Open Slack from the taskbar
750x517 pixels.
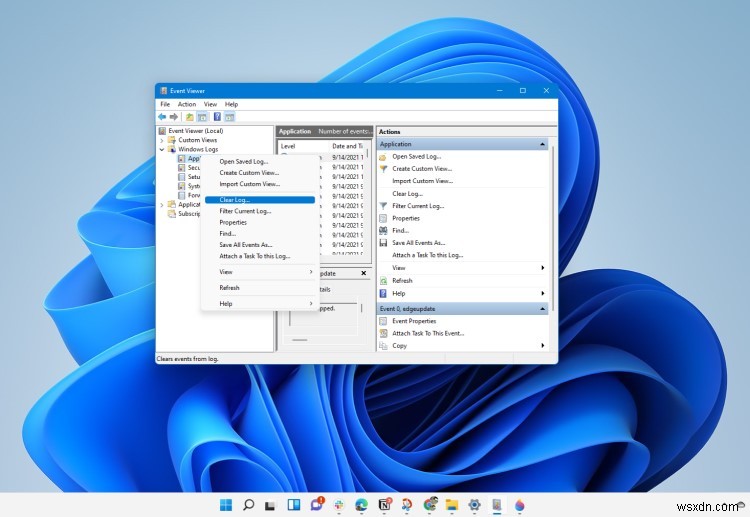point(339,505)
